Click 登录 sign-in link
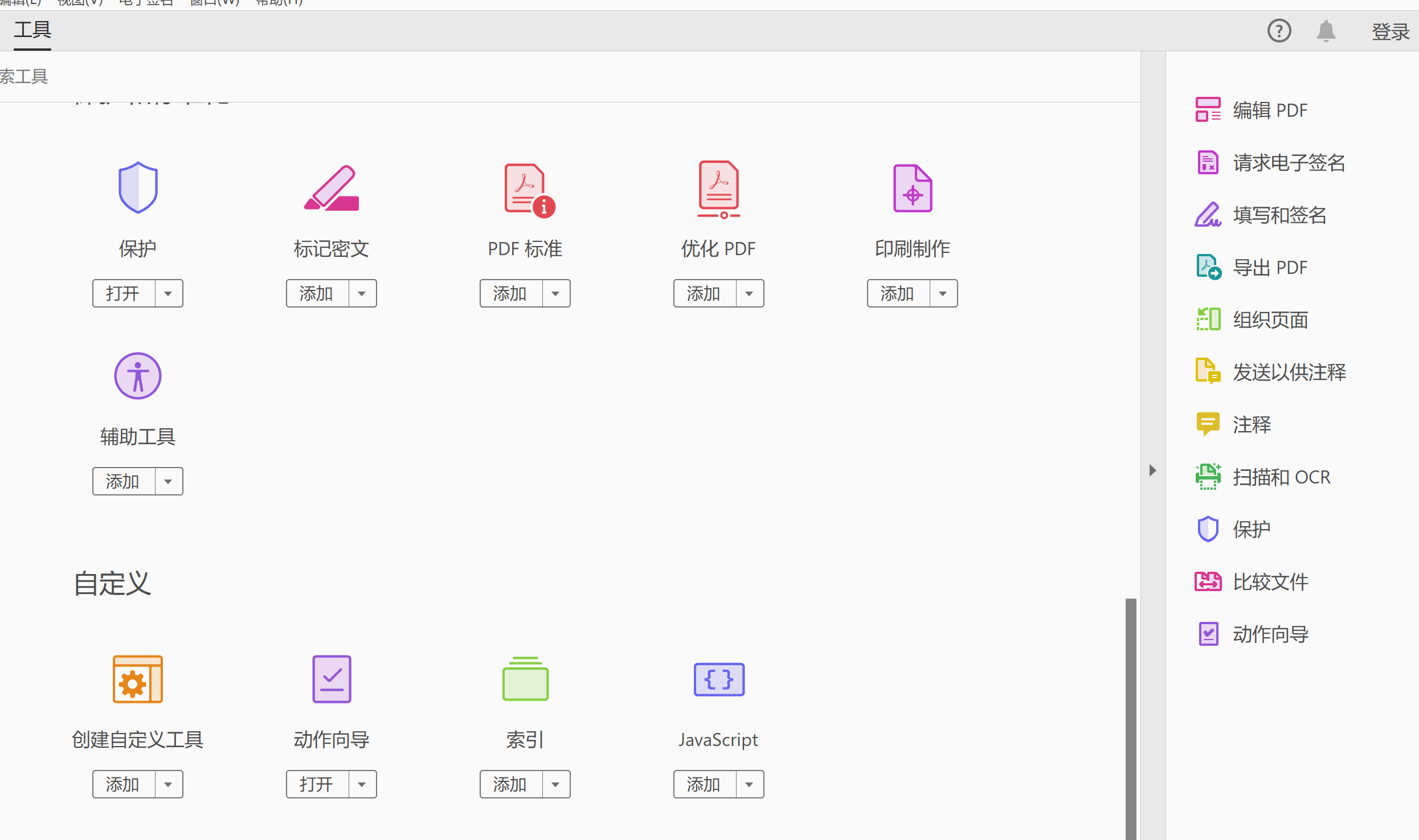Viewport: 1419px width, 840px height. (x=1390, y=31)
